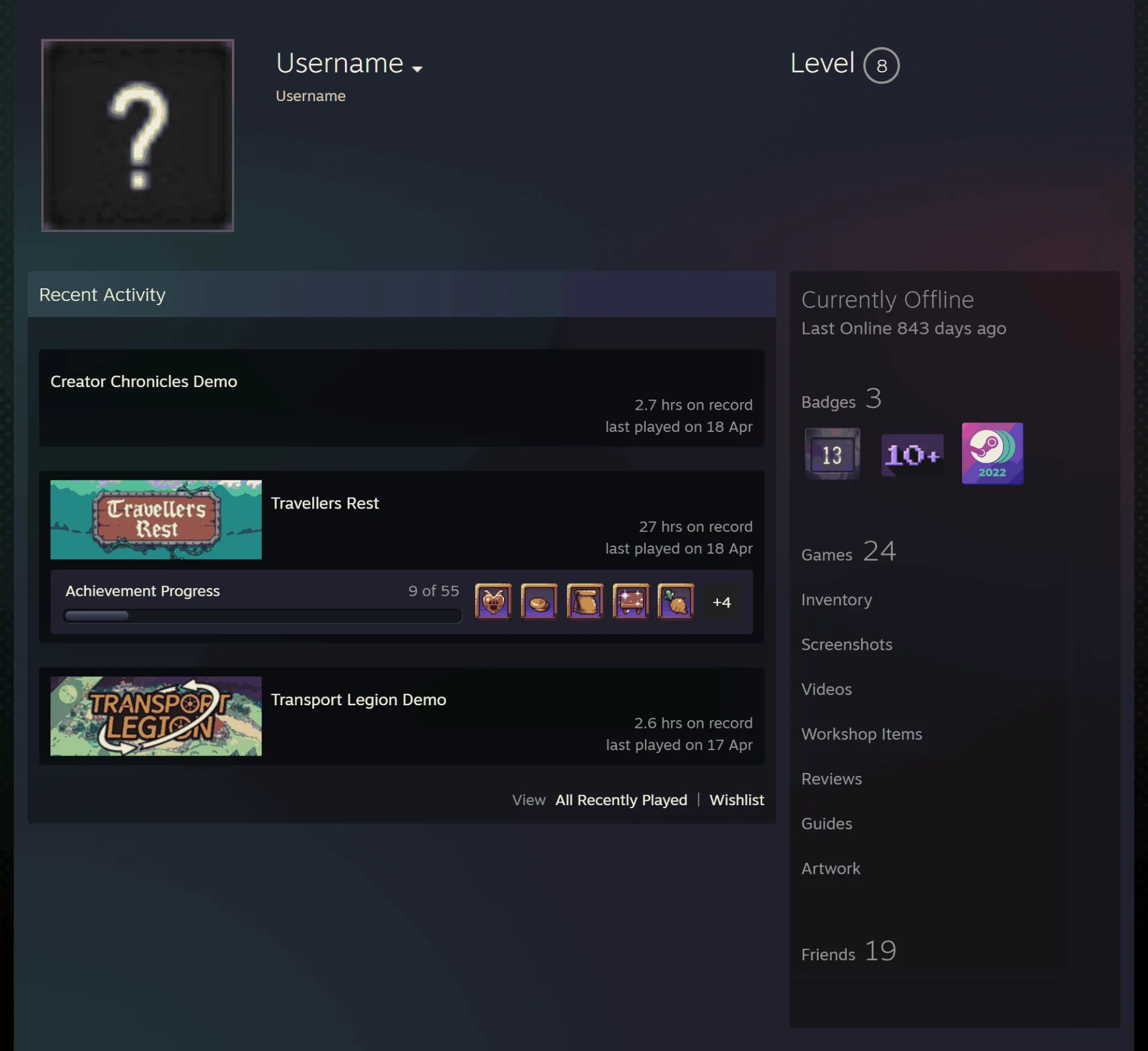Open the Games list
Screen dimensions: 1148x1051
(x=848, y=552)
